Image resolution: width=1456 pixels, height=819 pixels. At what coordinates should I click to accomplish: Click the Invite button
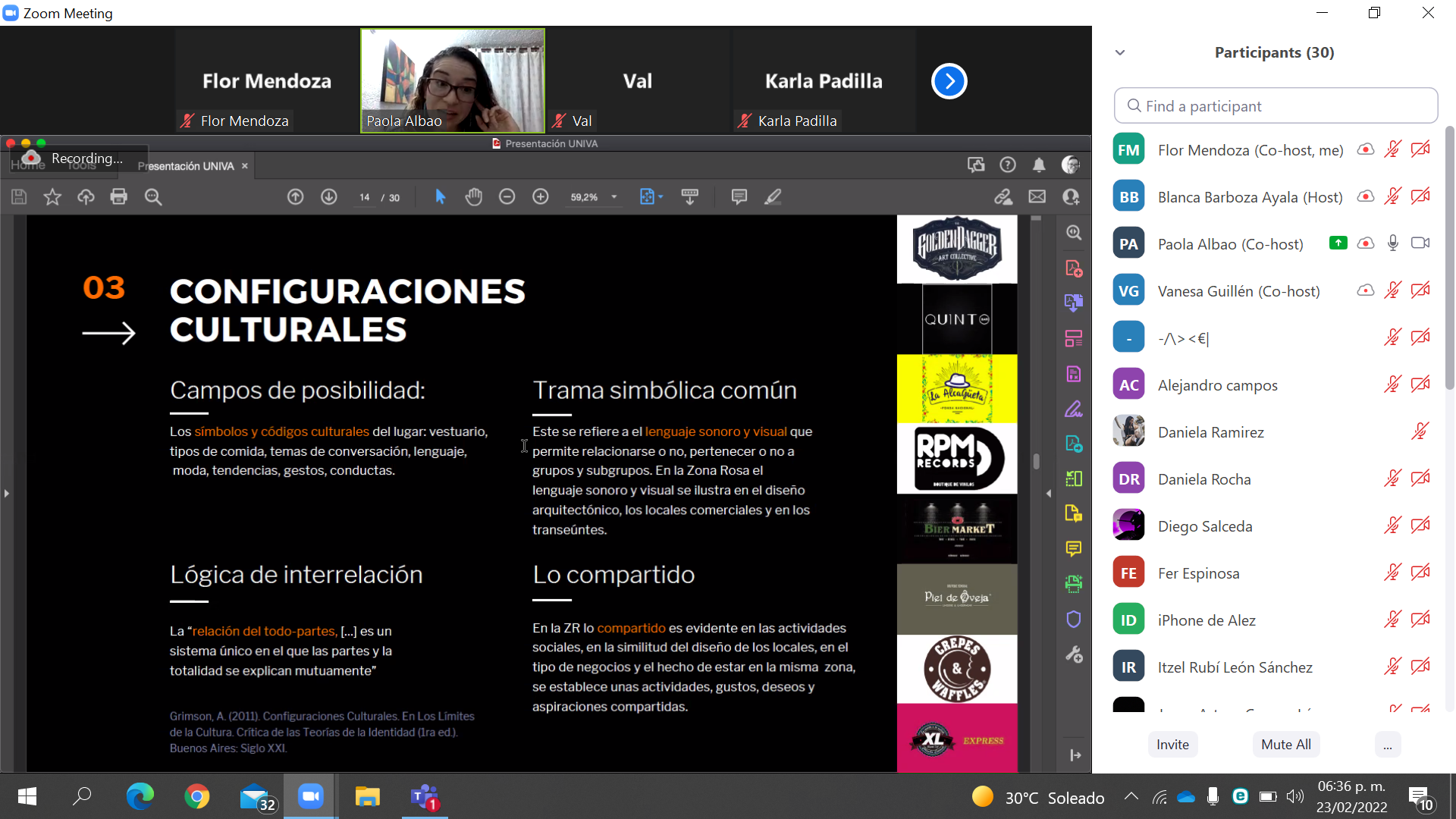(x=1172, y=745)
